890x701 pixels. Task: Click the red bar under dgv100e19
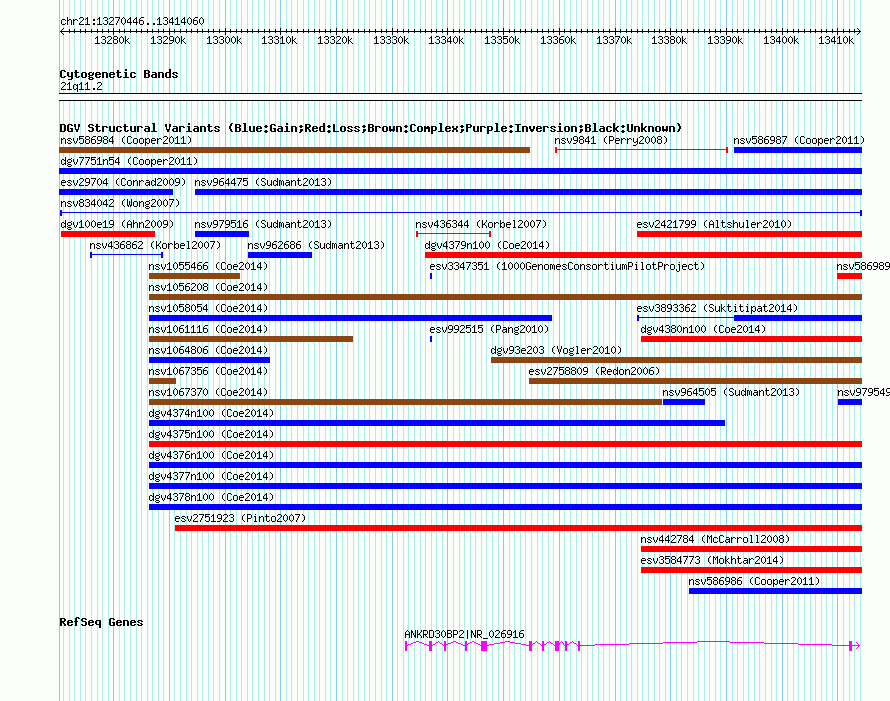pyautogui.click(x=108, y=234)
